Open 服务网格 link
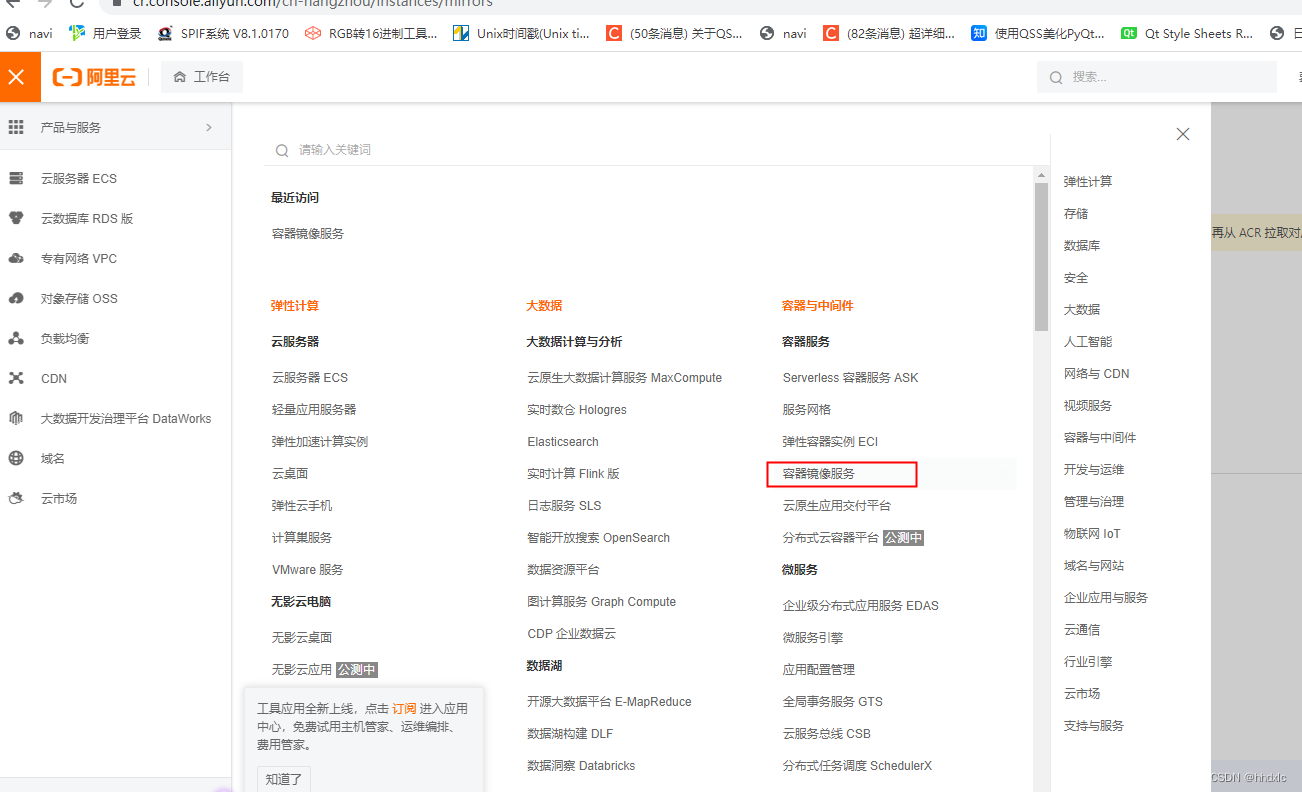1302x792 pixels. 807,410
